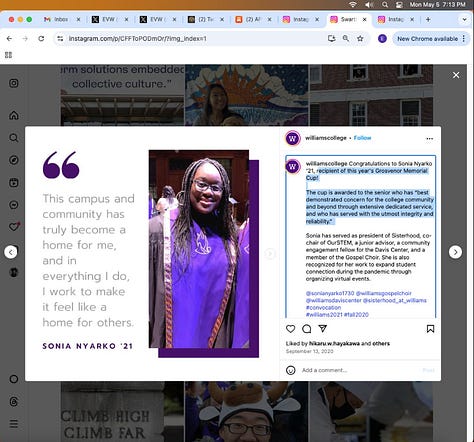
Task: Follow williamscollege
Action: [x=362, y=138]
